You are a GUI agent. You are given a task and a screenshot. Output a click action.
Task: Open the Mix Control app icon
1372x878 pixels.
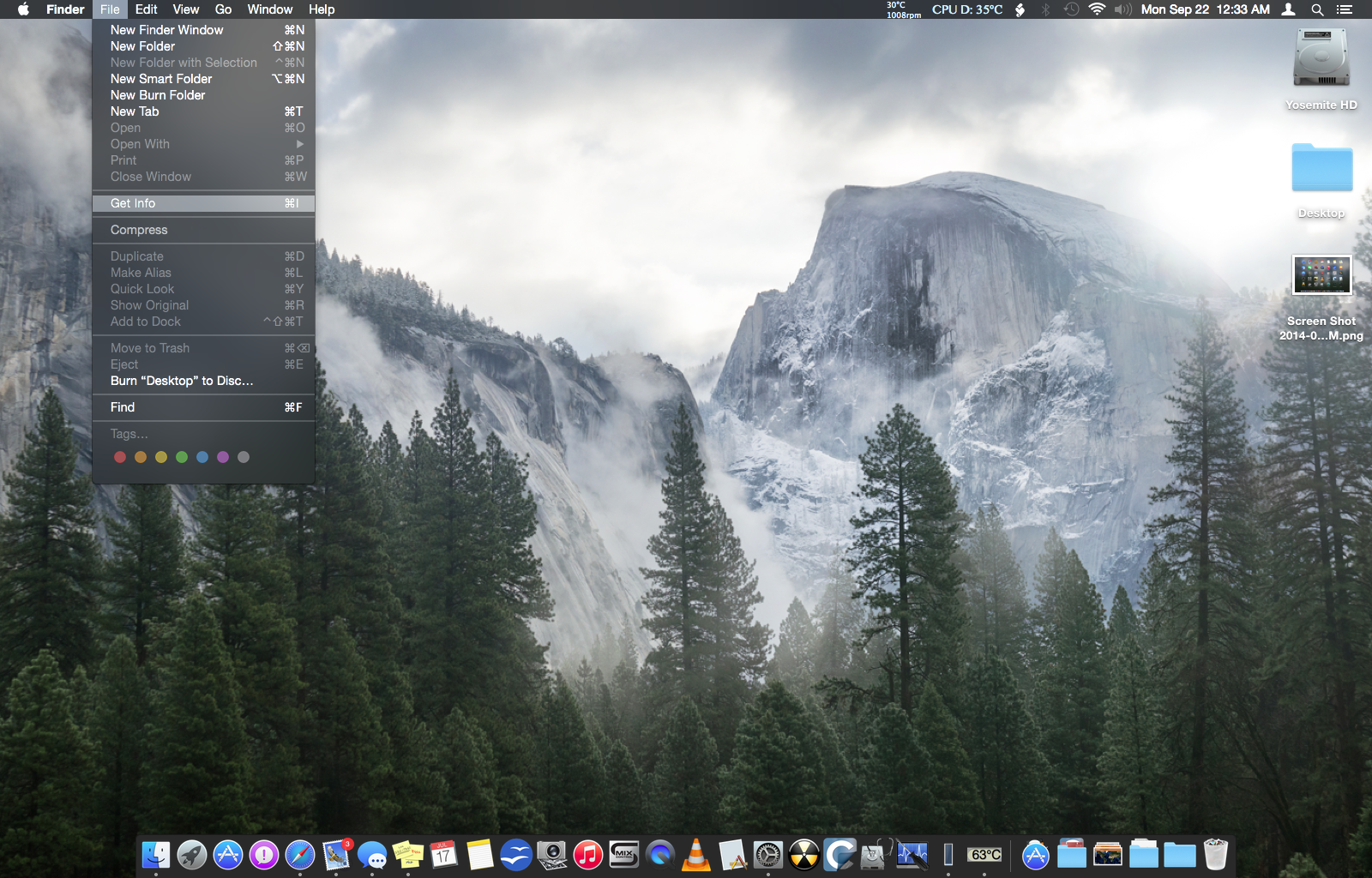pos(623,855)
